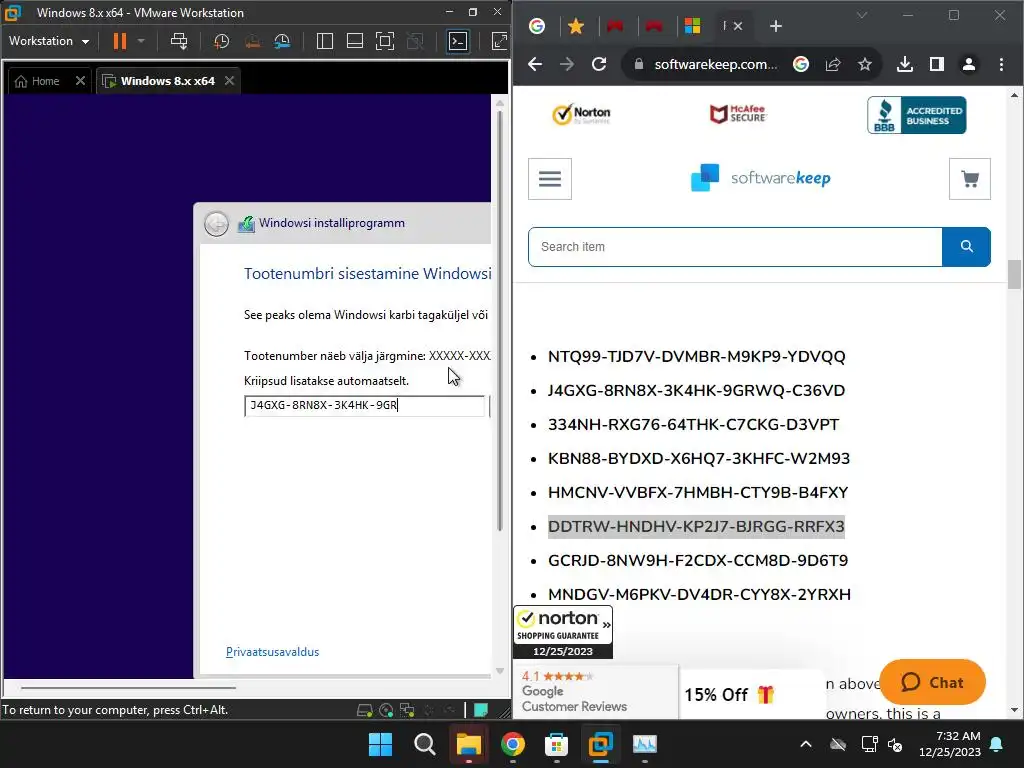Close the active Chrome tab
1024x768 pixels.
coord(738,26)
